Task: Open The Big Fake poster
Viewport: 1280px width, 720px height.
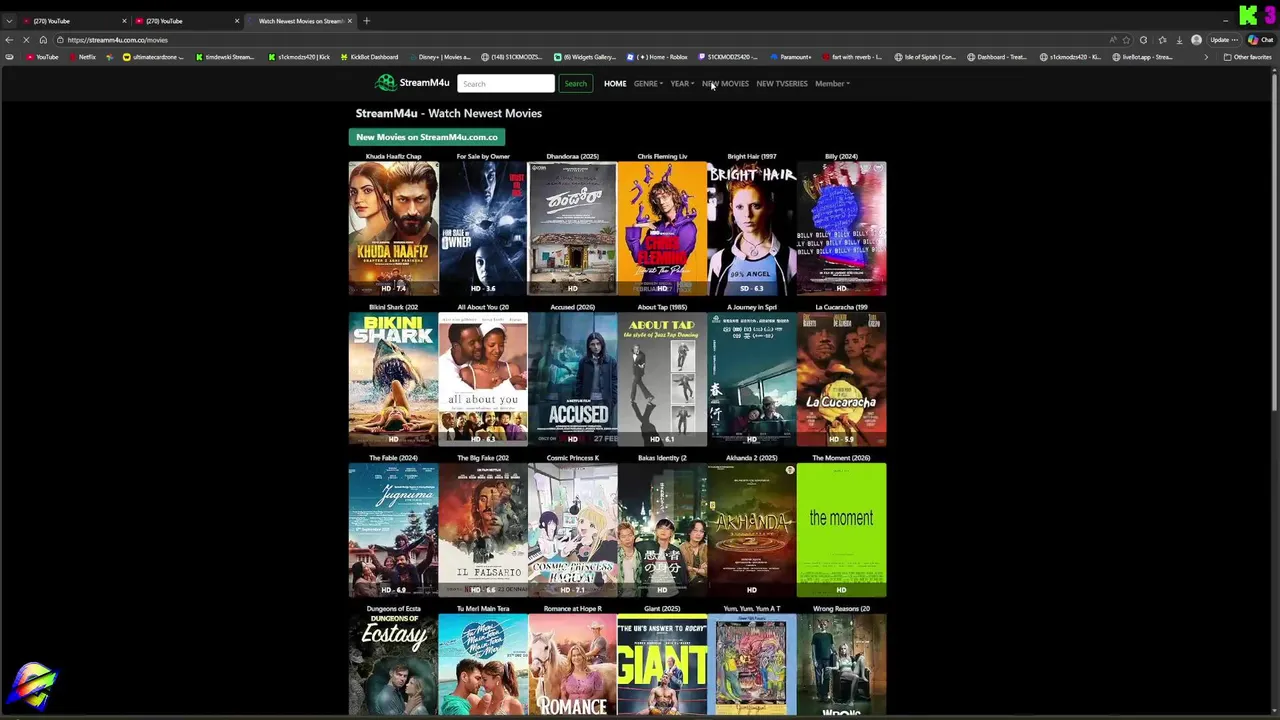Action: click(483, 530)
